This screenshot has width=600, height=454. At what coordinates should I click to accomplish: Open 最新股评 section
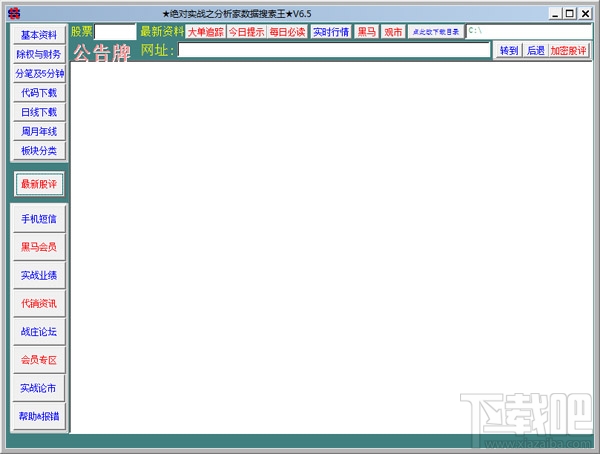pyautogui.click(x=39, y=184)
